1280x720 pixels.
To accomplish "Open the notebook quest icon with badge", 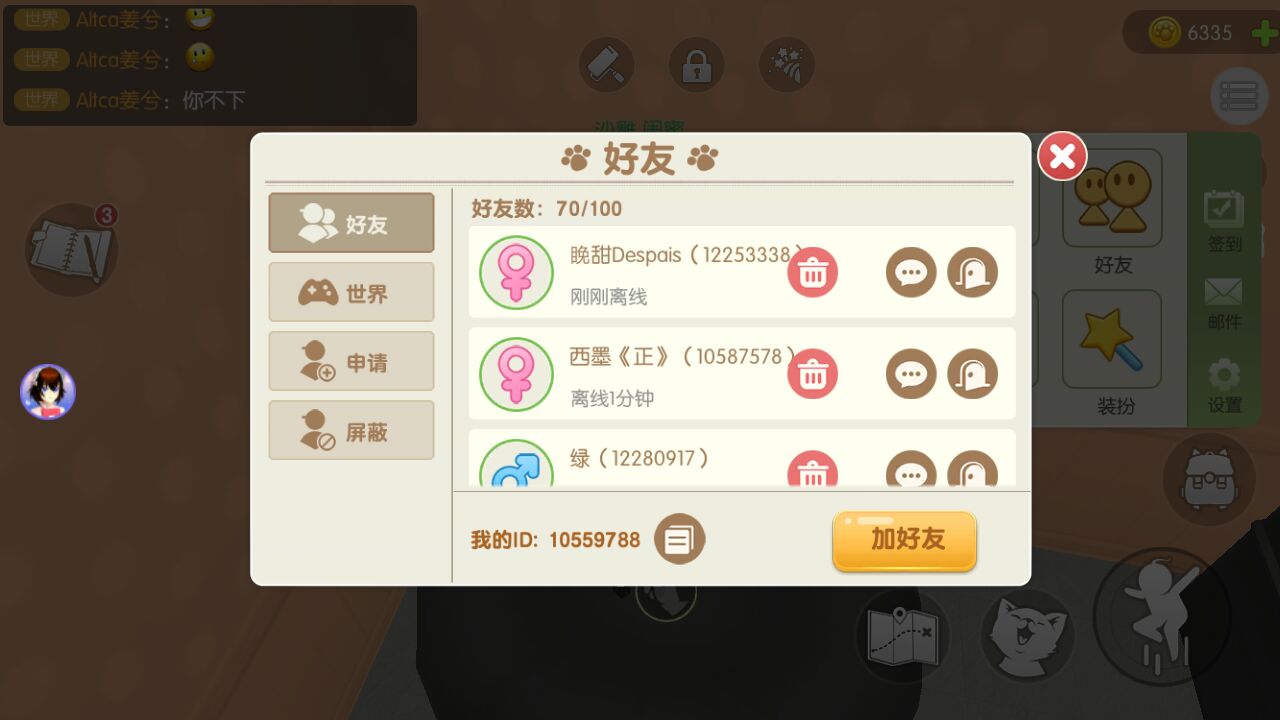I will (72, 250).
